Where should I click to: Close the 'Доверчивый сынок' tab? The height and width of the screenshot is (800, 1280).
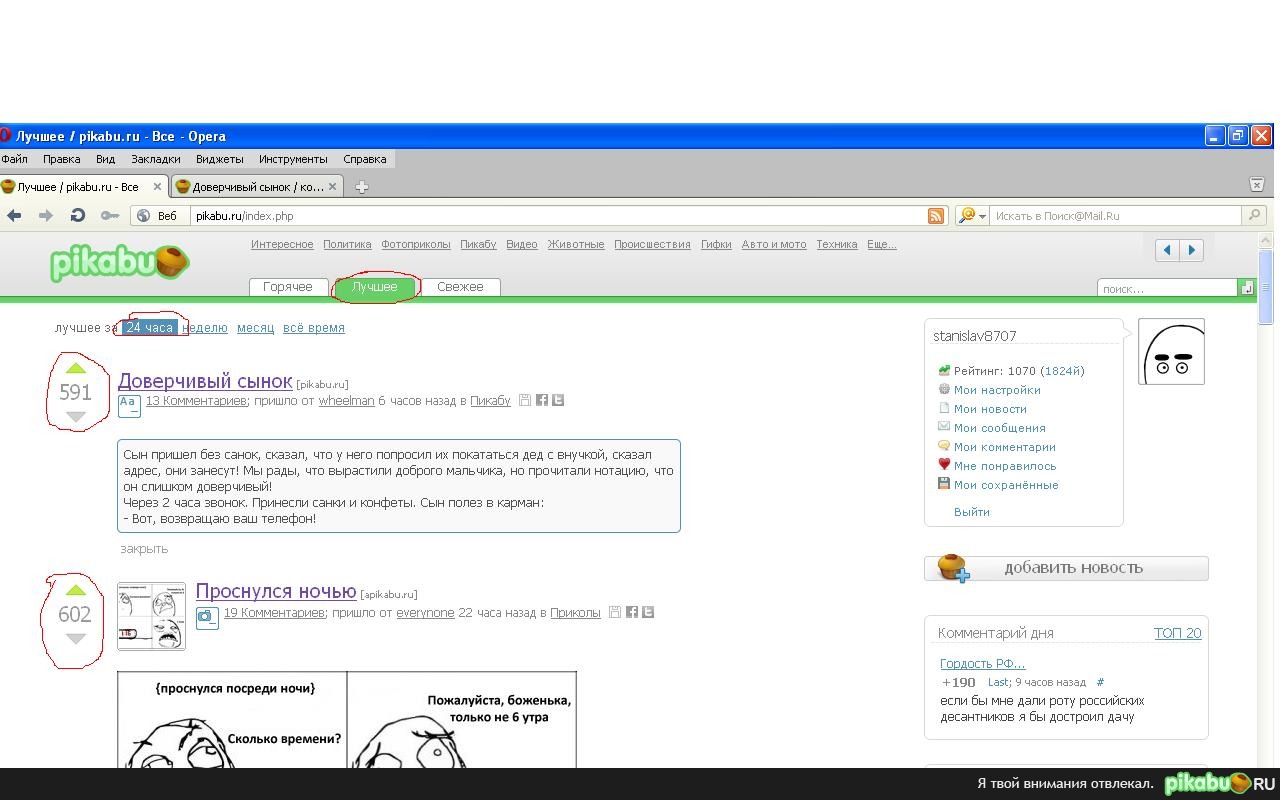pos(334,186)
